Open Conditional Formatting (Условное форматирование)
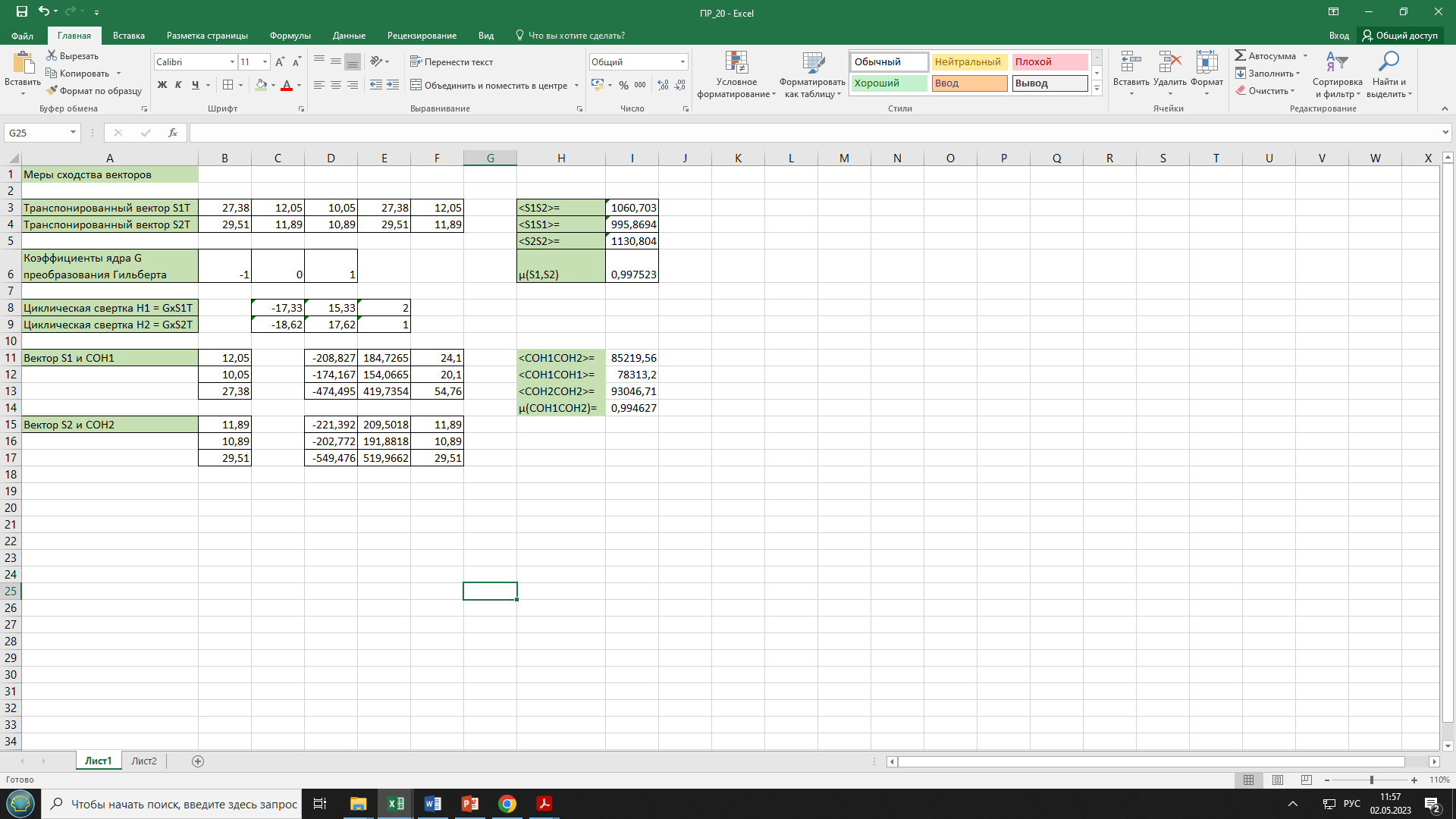The height and width of the screenshot is (819, 1456). click(x=736, y=74)
